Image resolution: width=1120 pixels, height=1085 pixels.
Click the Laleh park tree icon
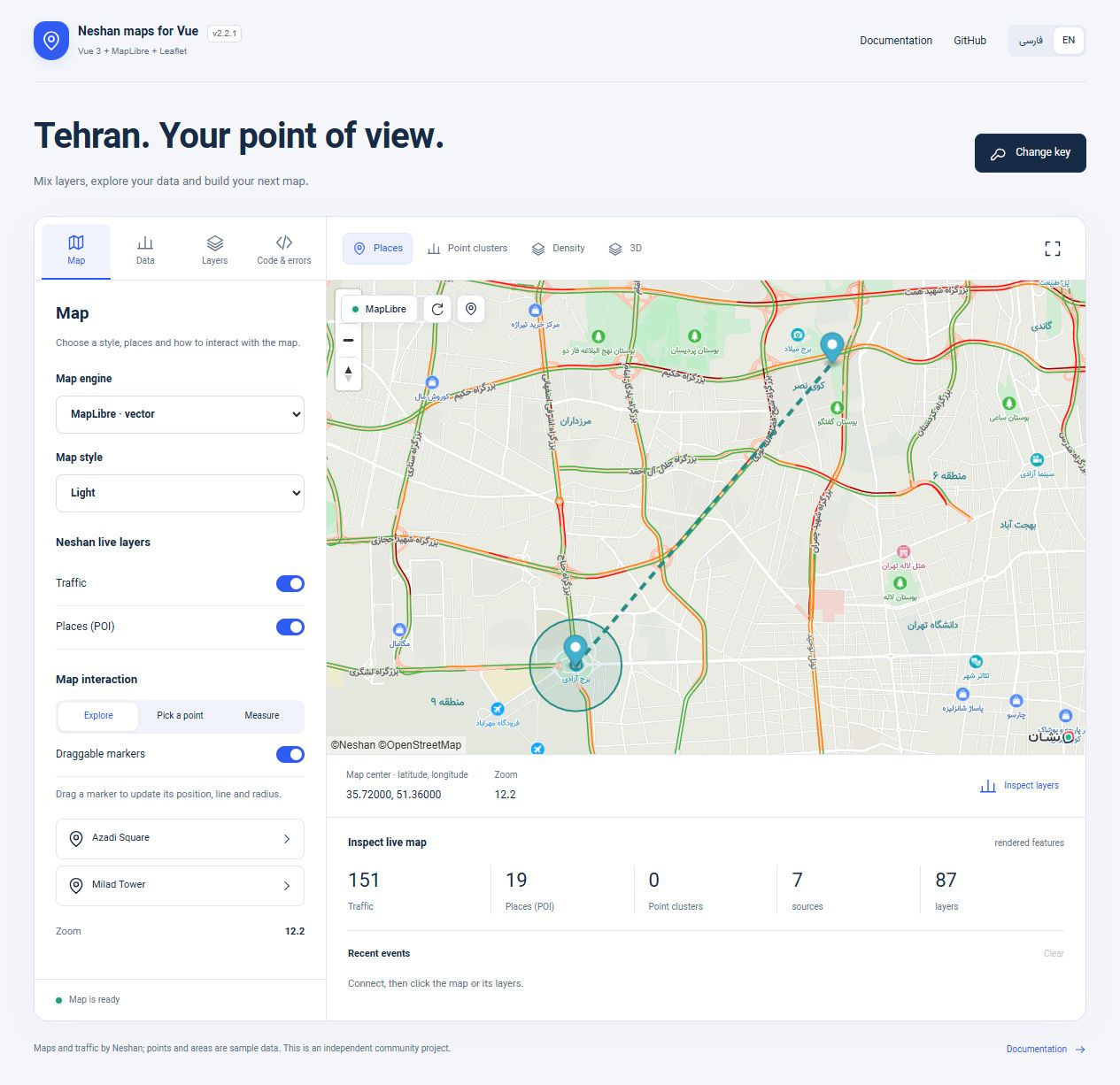tap(900, 583)
